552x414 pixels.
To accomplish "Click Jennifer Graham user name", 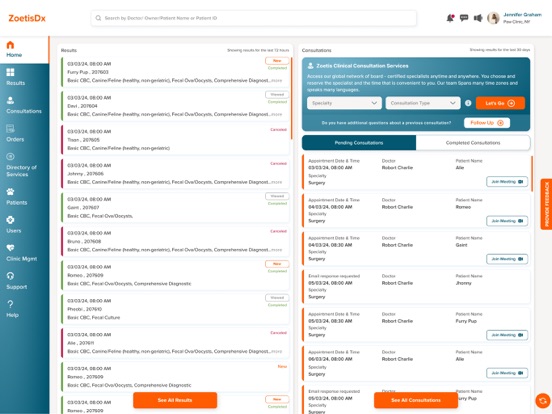I will click(522, 15).
